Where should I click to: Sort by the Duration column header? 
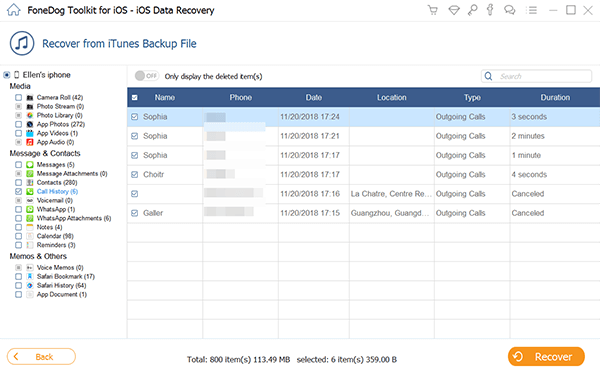(555, 98)
